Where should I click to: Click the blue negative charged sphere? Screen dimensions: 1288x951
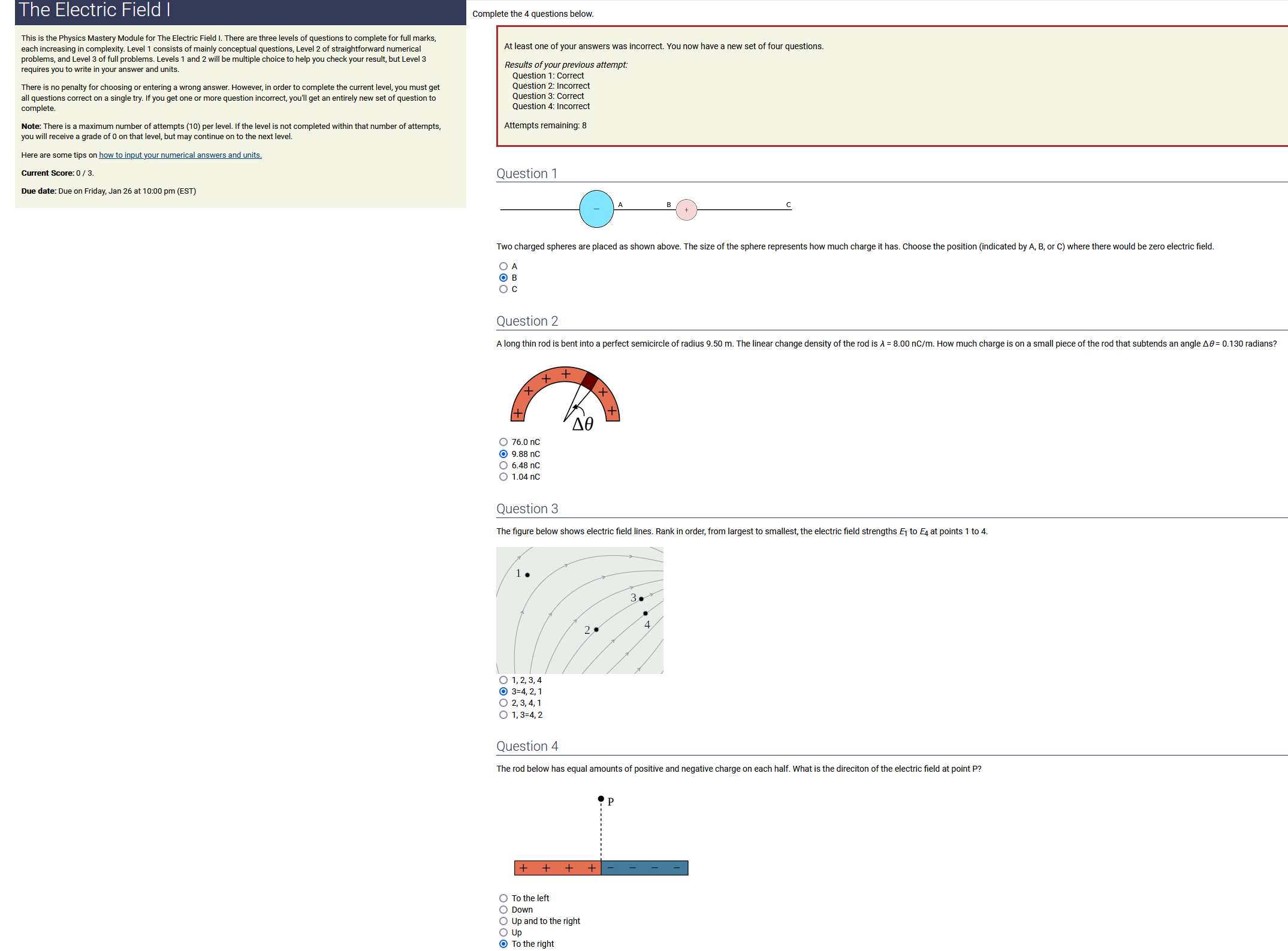coord(596,209)
